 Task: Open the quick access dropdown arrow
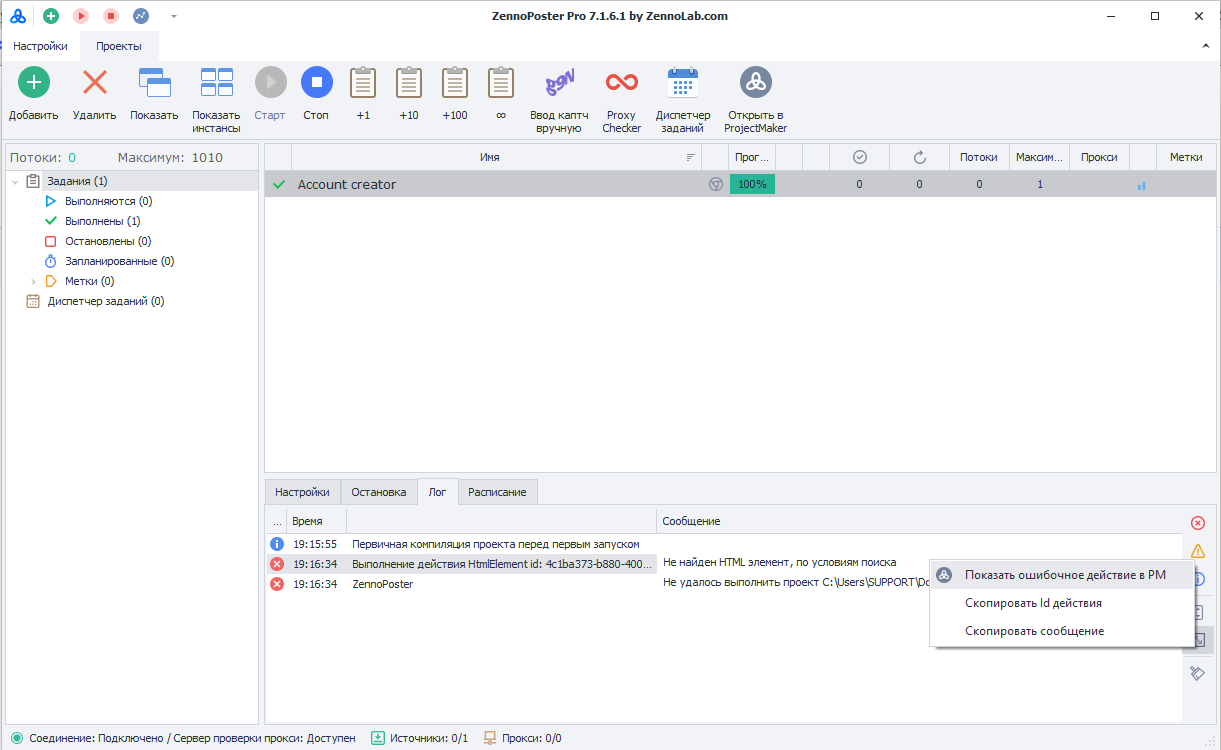[x=174, y=16]
